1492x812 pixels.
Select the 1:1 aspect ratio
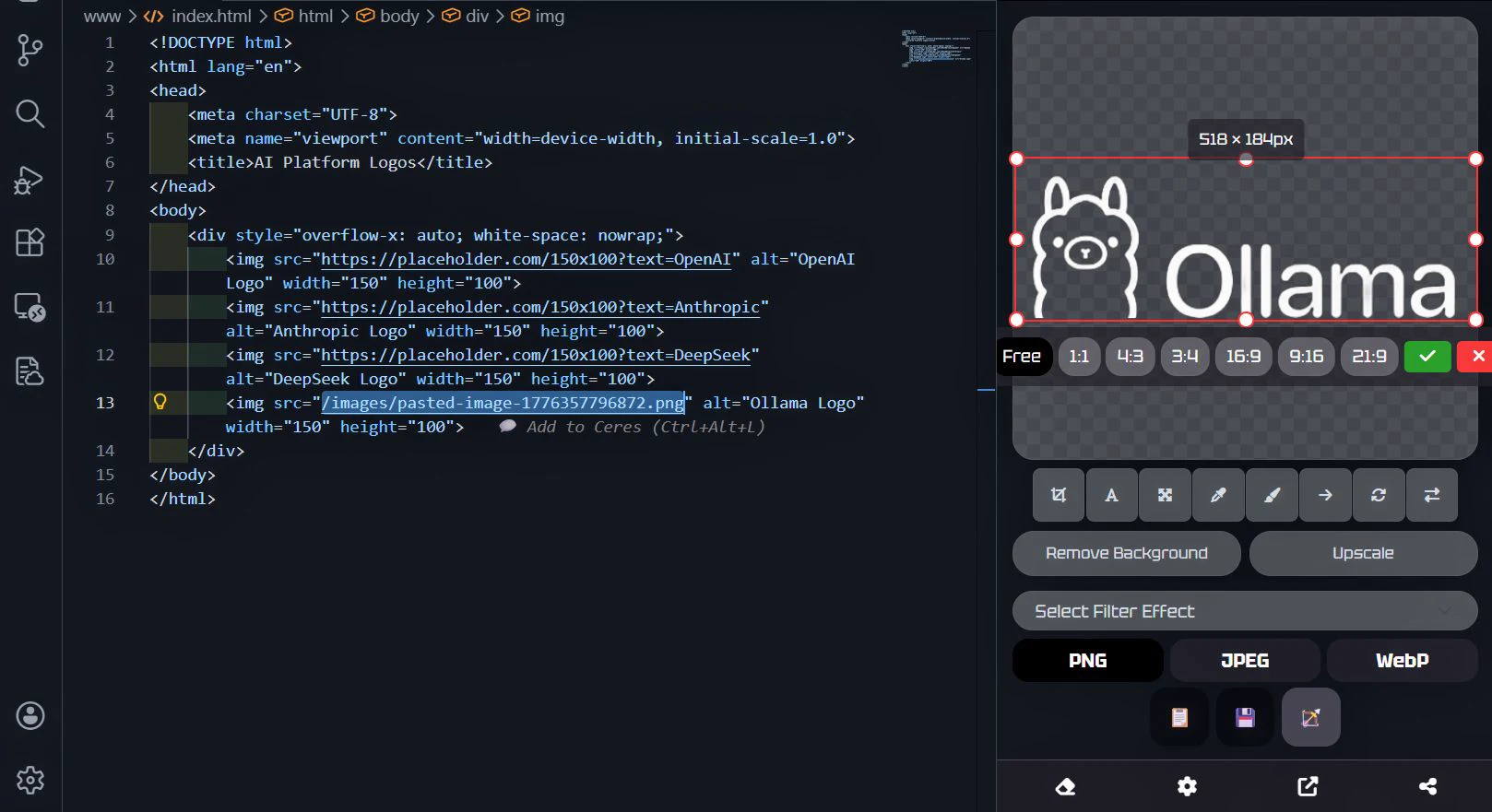tap(1079, 356)
